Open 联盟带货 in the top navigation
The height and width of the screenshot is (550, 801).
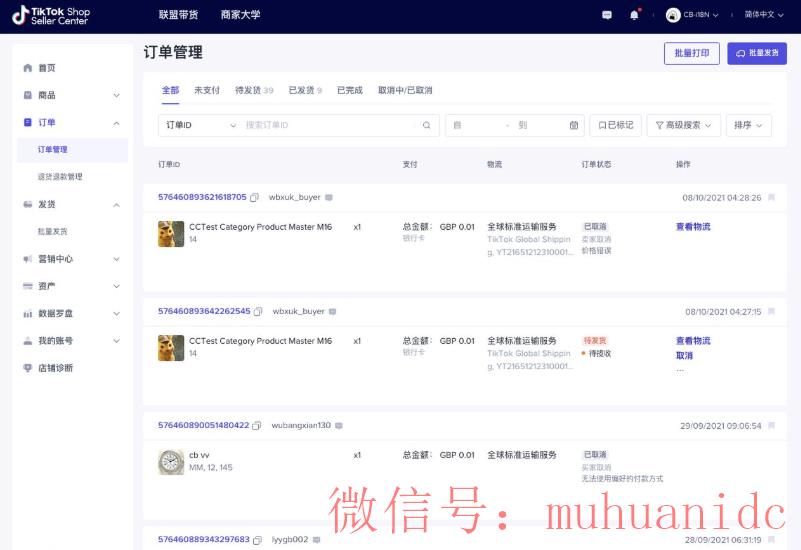pyautogui.click(x=178, y=15)
